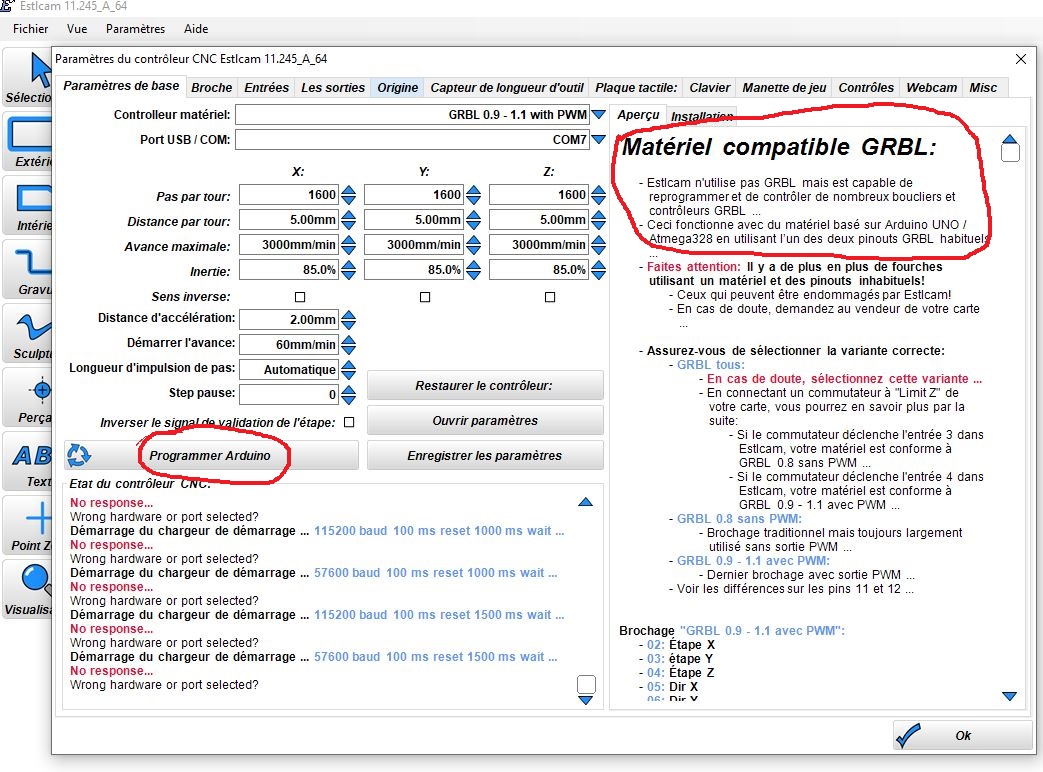
Task: Choose the Extérieur contour tool
Action: 28,141
